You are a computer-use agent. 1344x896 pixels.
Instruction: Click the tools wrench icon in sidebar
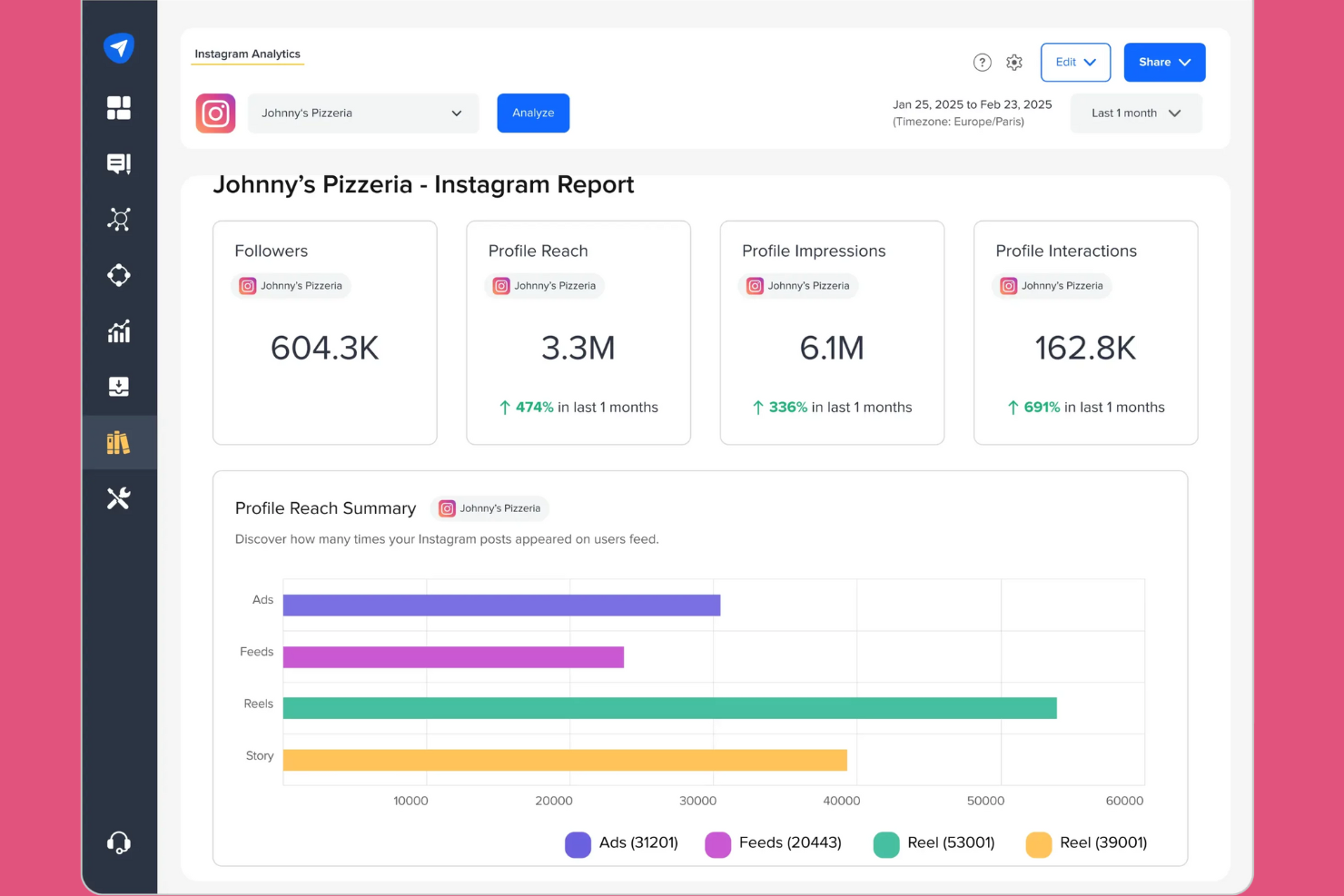coord(119,497)
